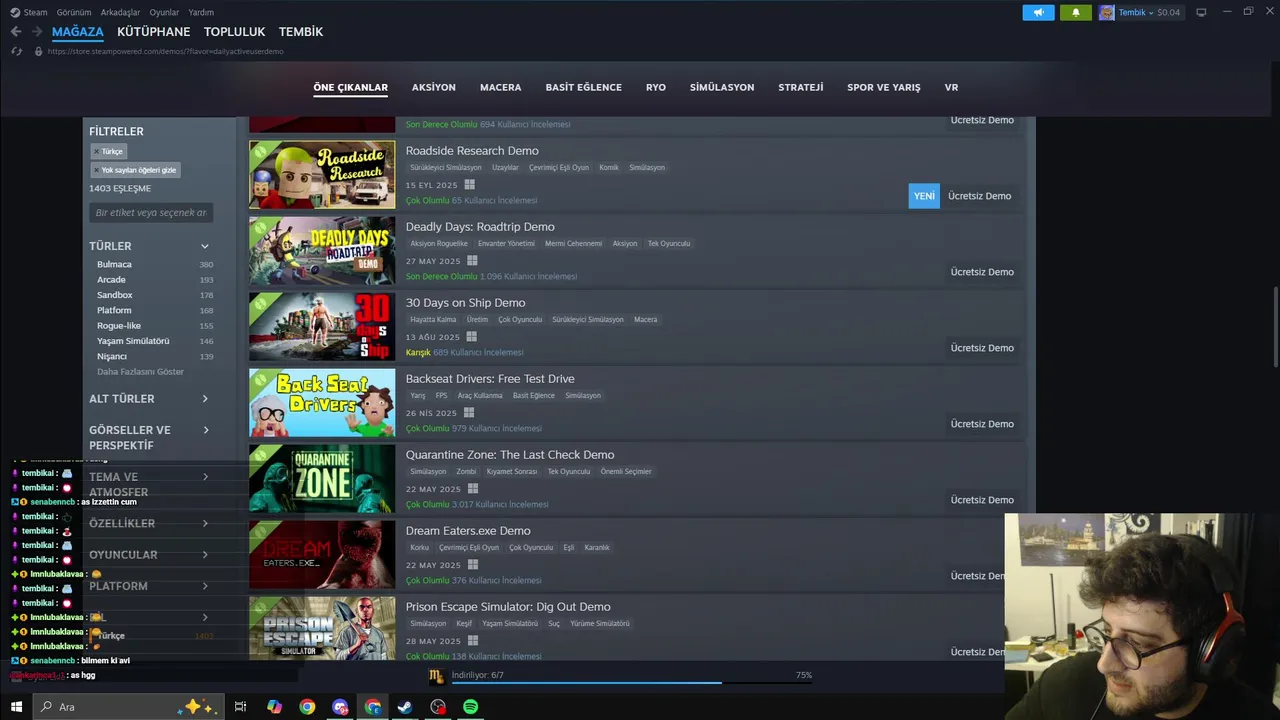Open Steam from the taskbar
The width and height of the screenshot is (1280, 720).
[x=405, y=707]
